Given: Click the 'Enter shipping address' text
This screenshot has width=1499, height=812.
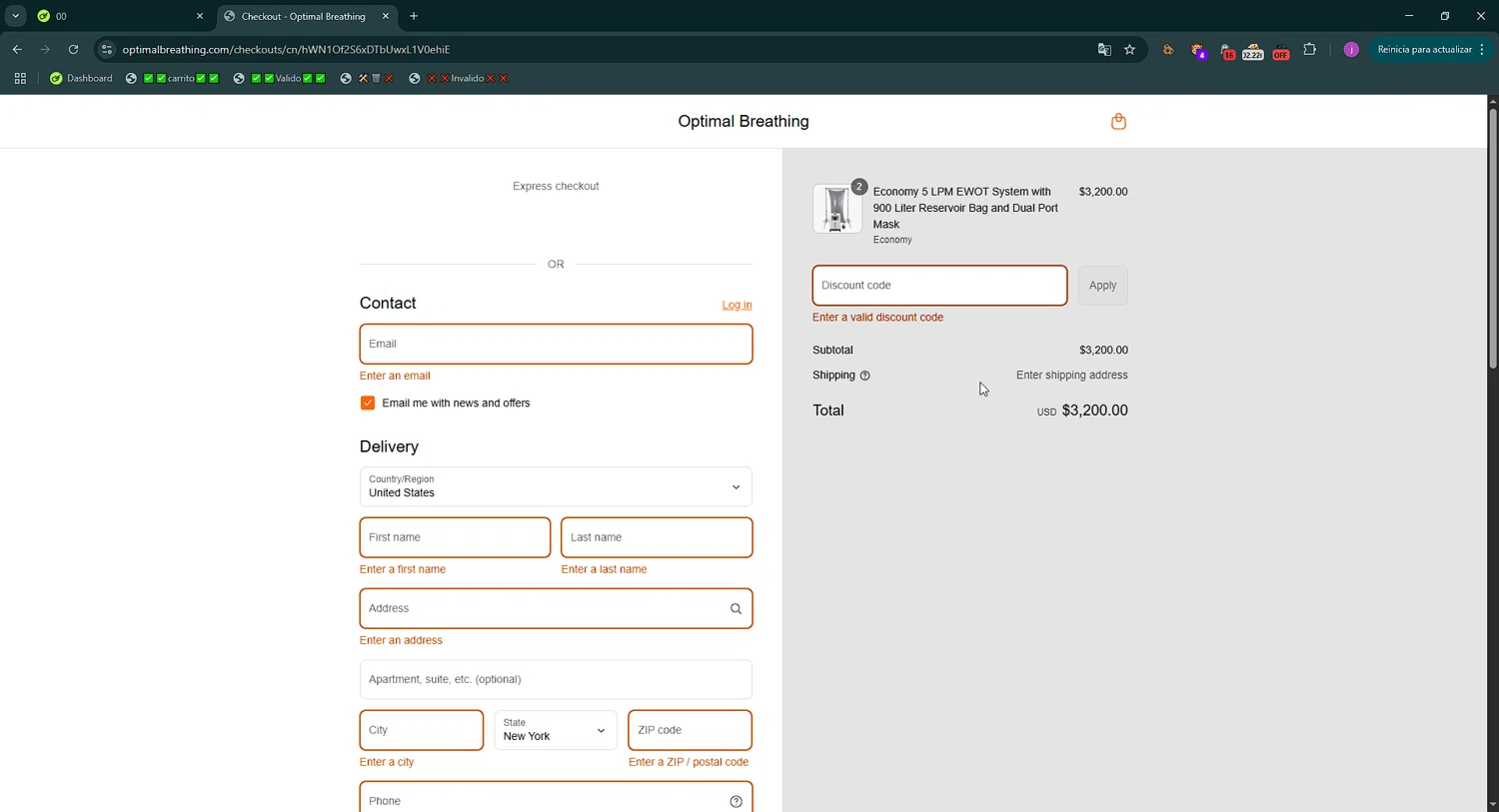Looking at the screenshot, I should 1071,376.
